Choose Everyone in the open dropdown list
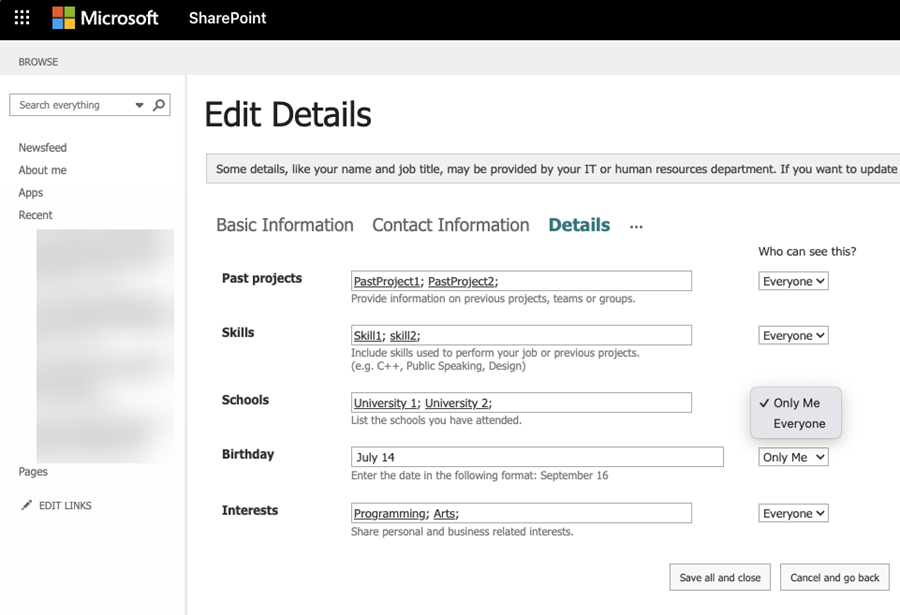This screenshot has width=900, height=615. (799, 423)
